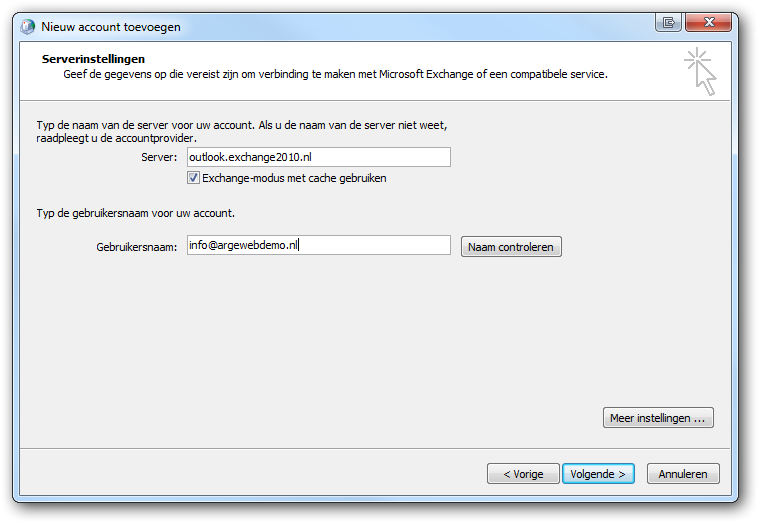This screenshot has height=523, width=759.
Task: Click into the Server input field
Action: click(x=318, y=157)
